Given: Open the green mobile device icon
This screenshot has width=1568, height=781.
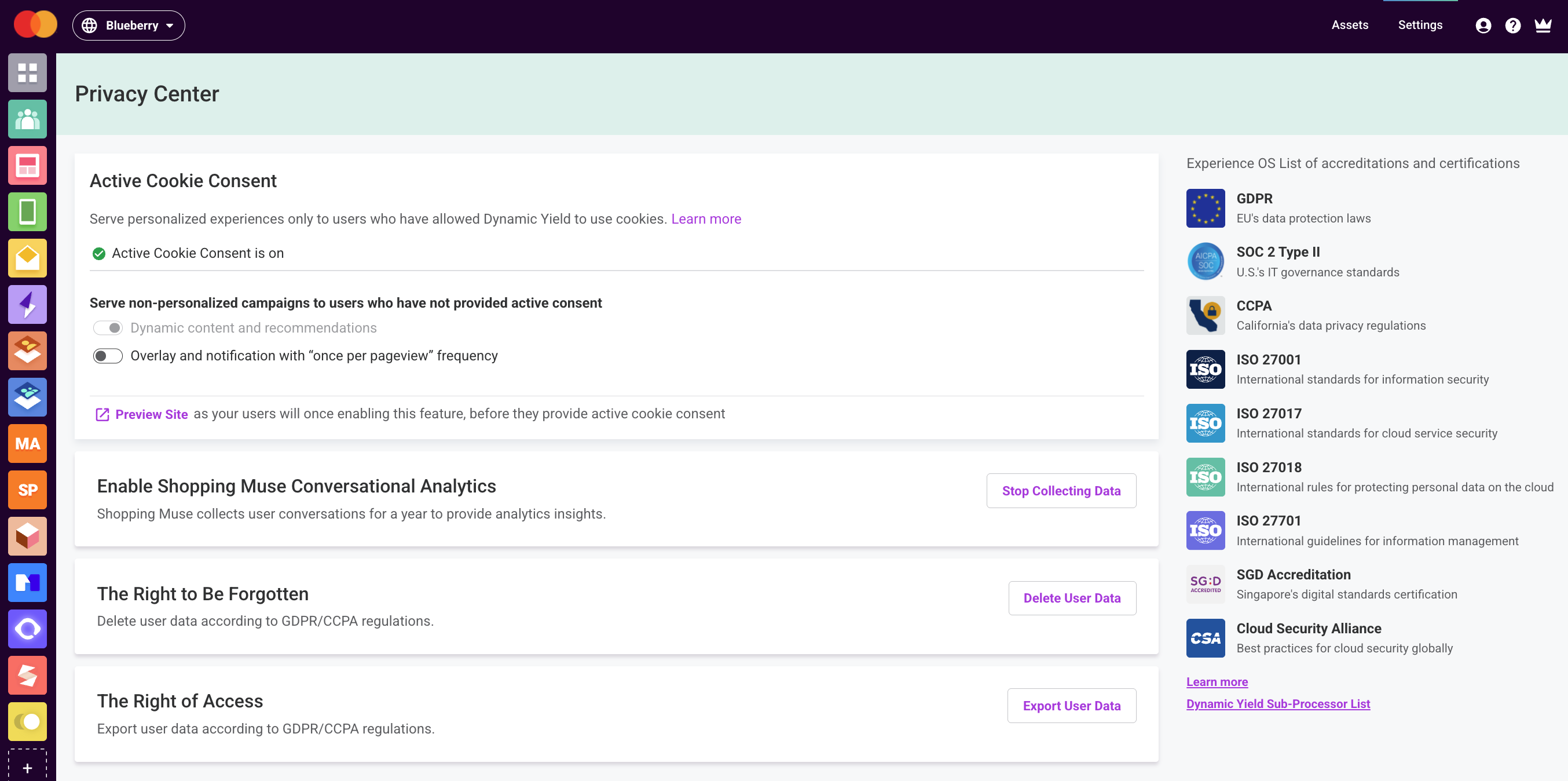Looking at the screenshot, I should (27, 212).
